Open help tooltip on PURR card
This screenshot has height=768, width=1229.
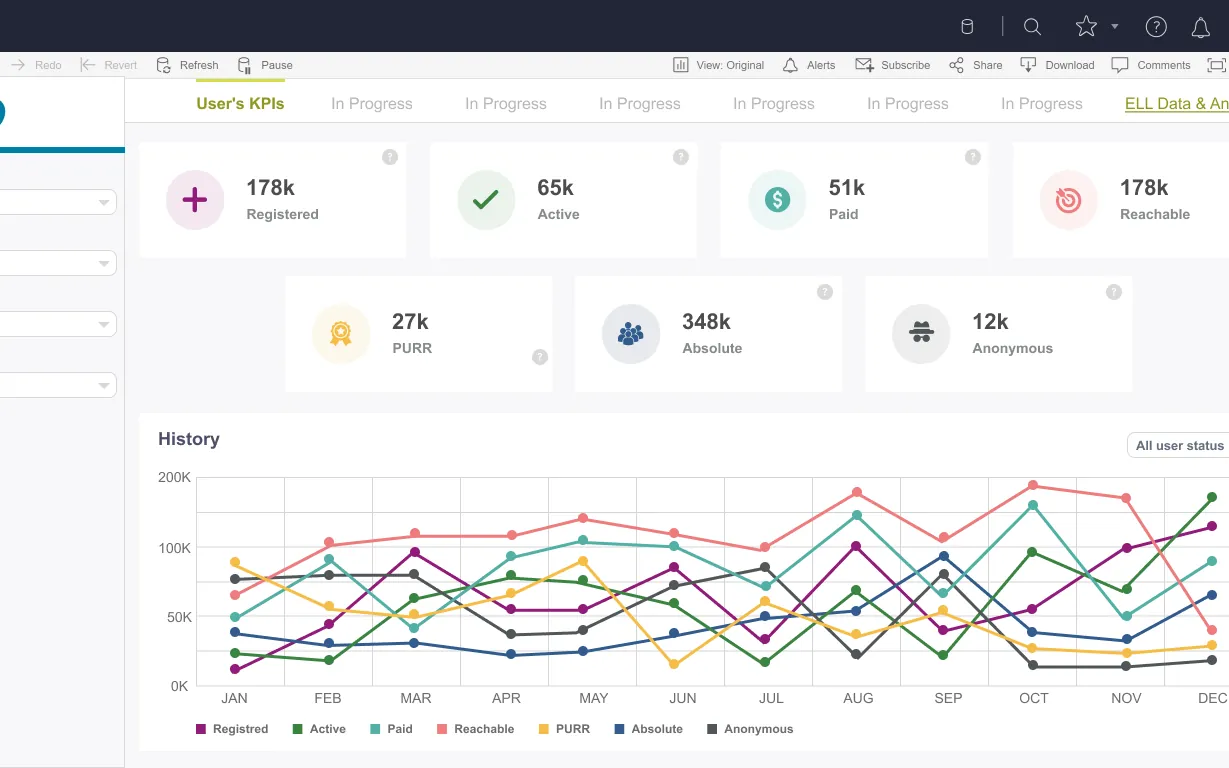pyautogui.click(x=540, y=357)
